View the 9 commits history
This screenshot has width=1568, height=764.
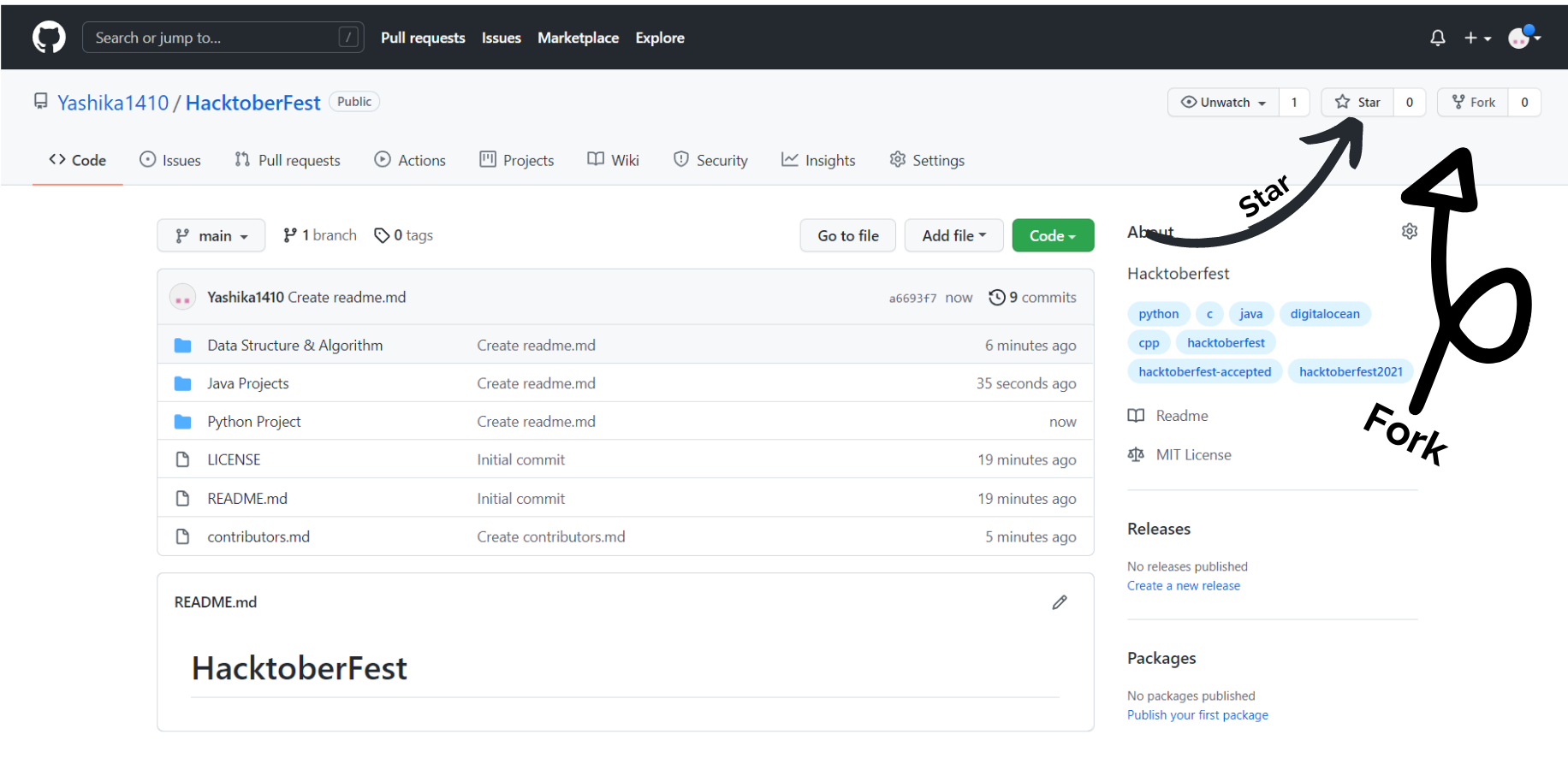(1033, 298)
